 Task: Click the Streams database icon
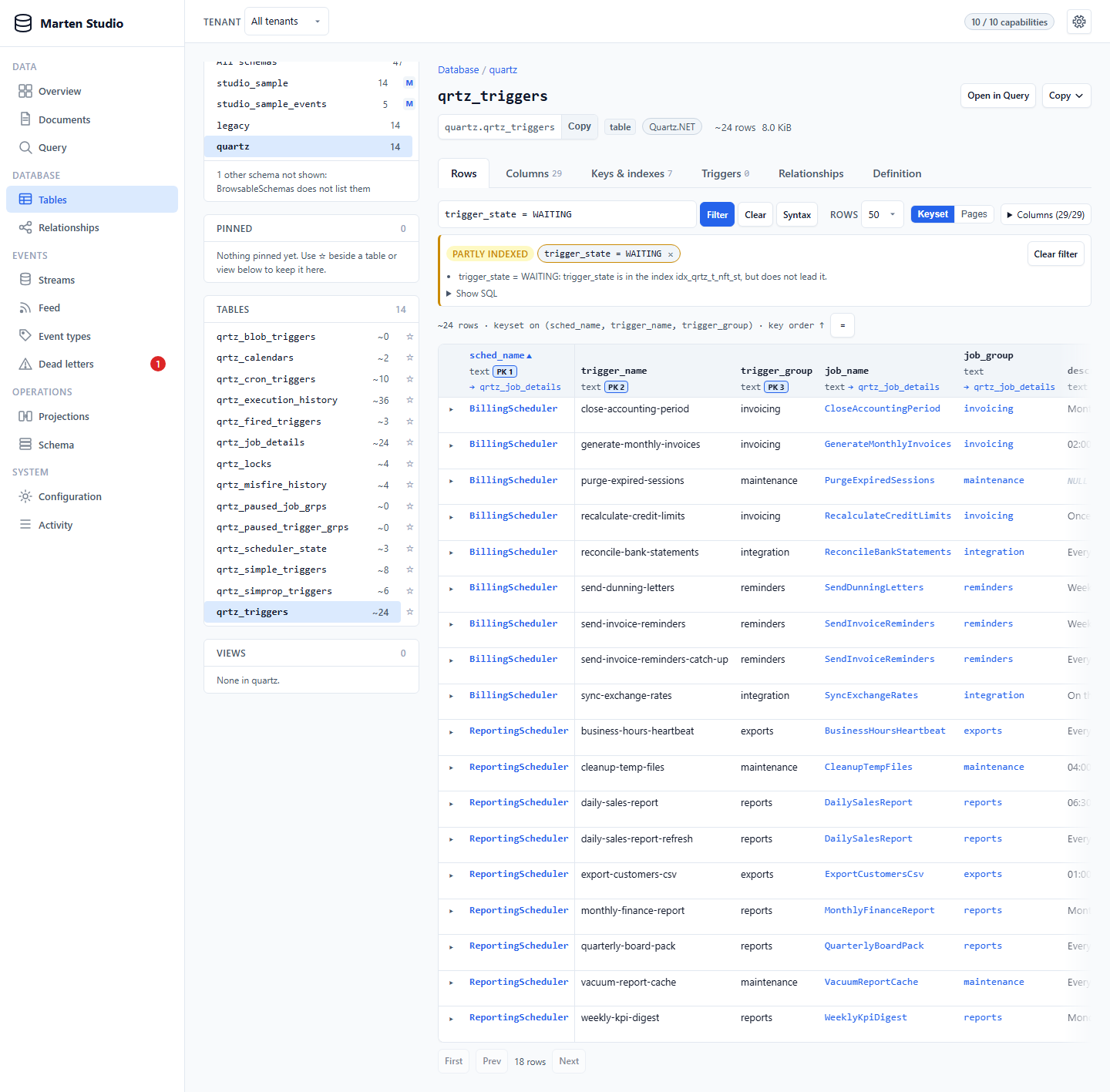(x=25, y=280)
